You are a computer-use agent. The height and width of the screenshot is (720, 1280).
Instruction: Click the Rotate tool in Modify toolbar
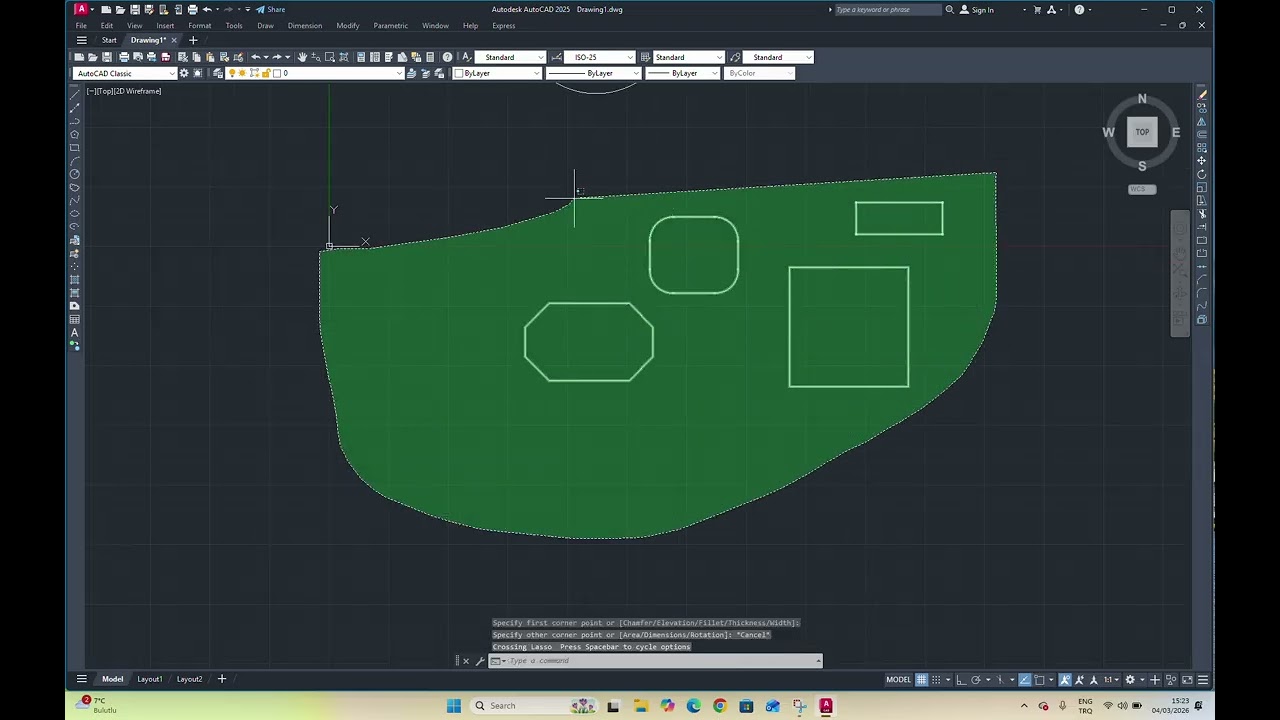click(x=1202, y=174)
